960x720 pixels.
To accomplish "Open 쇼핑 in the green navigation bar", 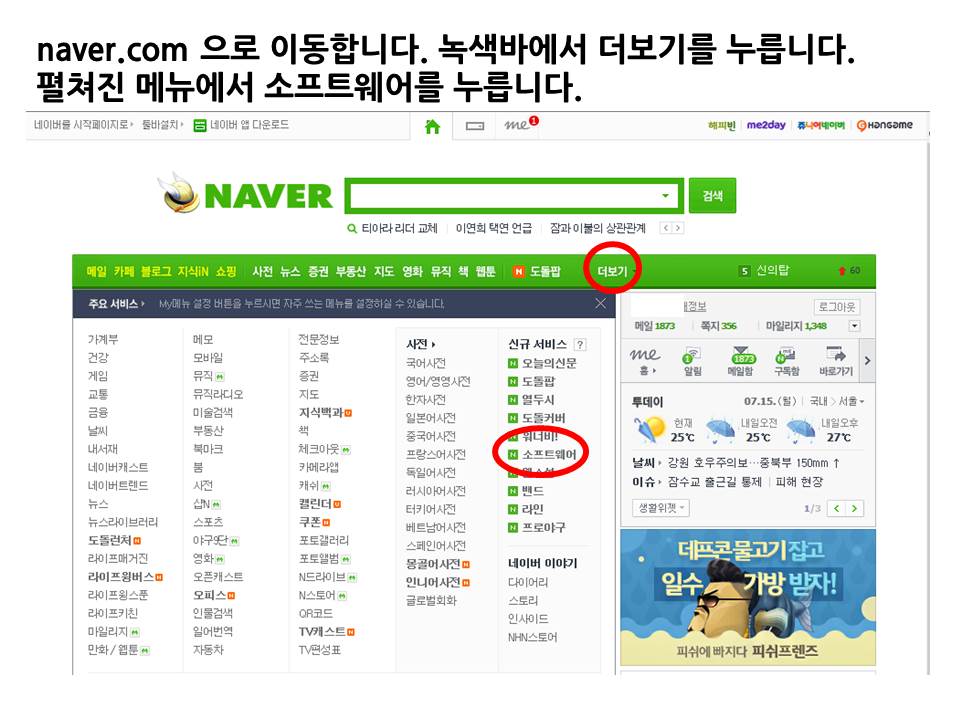I will pos(225,271).
